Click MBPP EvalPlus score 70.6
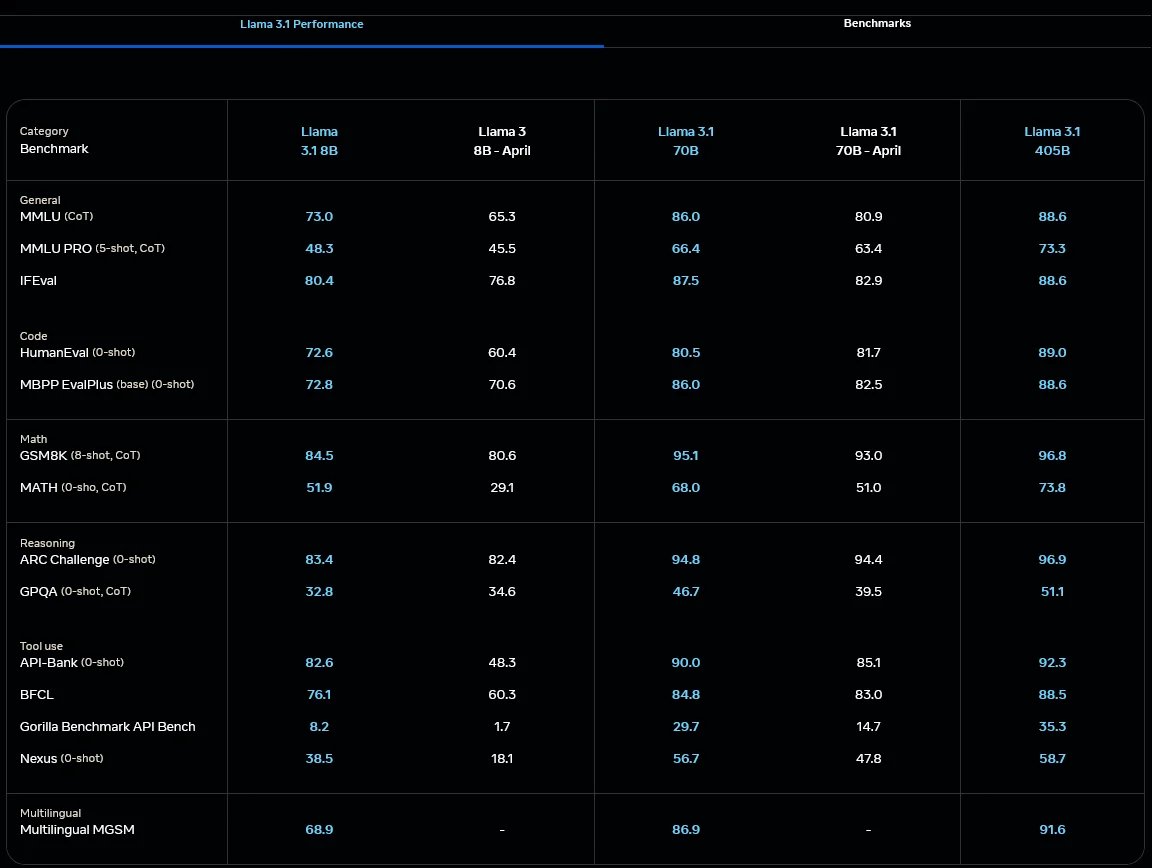 [502, 384]
